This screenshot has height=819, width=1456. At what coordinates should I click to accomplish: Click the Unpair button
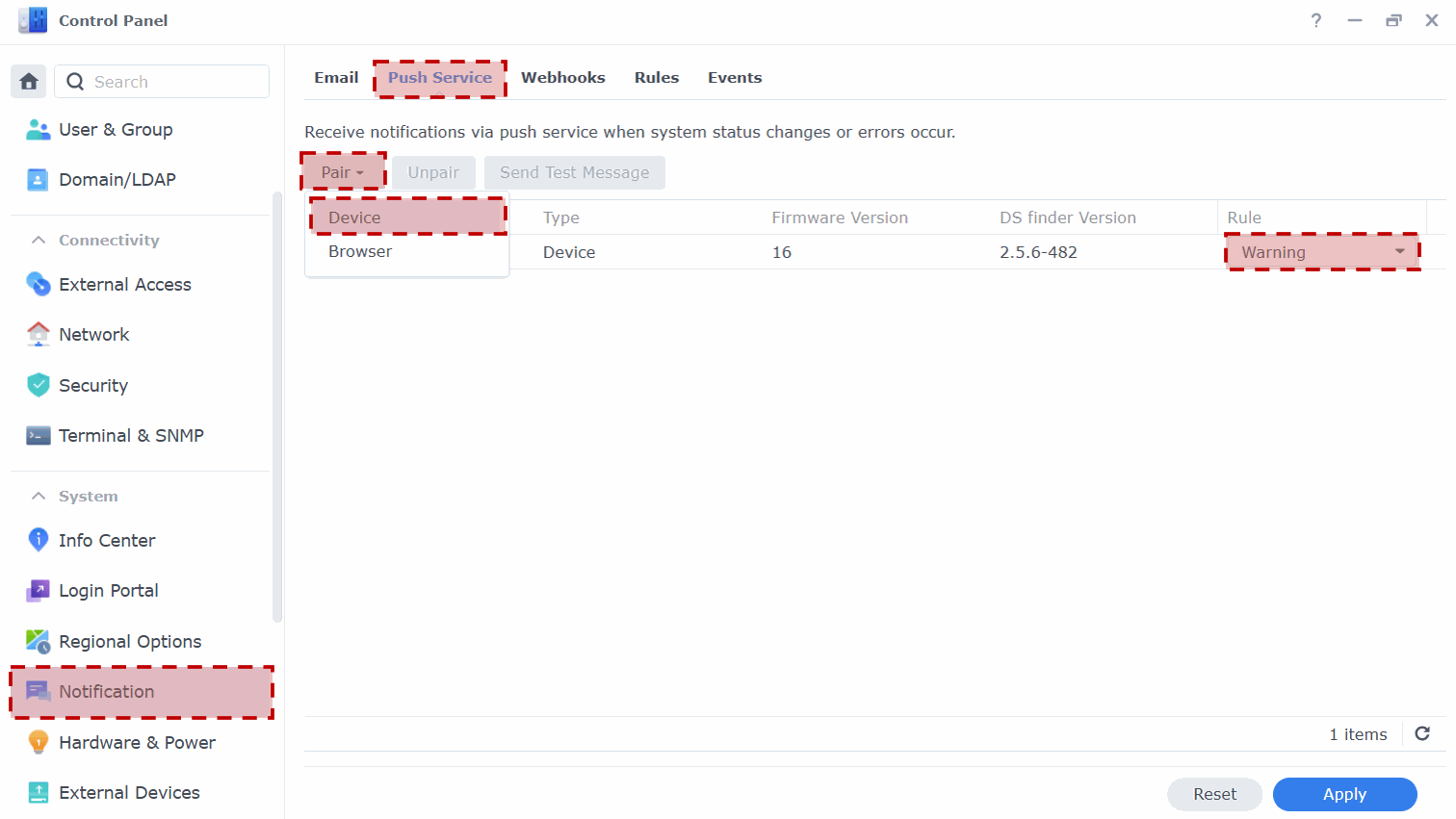pos(433,172)
